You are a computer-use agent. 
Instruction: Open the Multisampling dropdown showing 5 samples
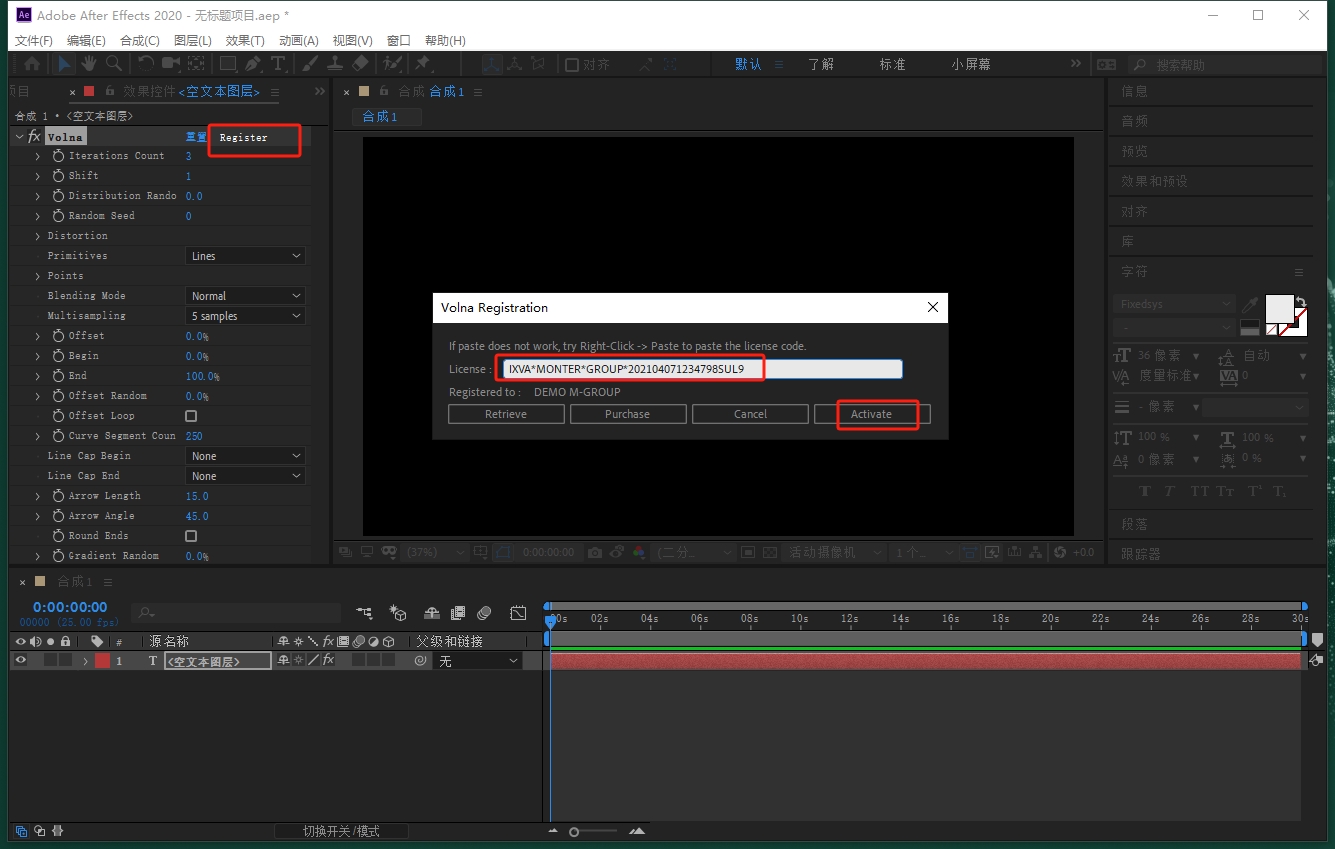246,316
